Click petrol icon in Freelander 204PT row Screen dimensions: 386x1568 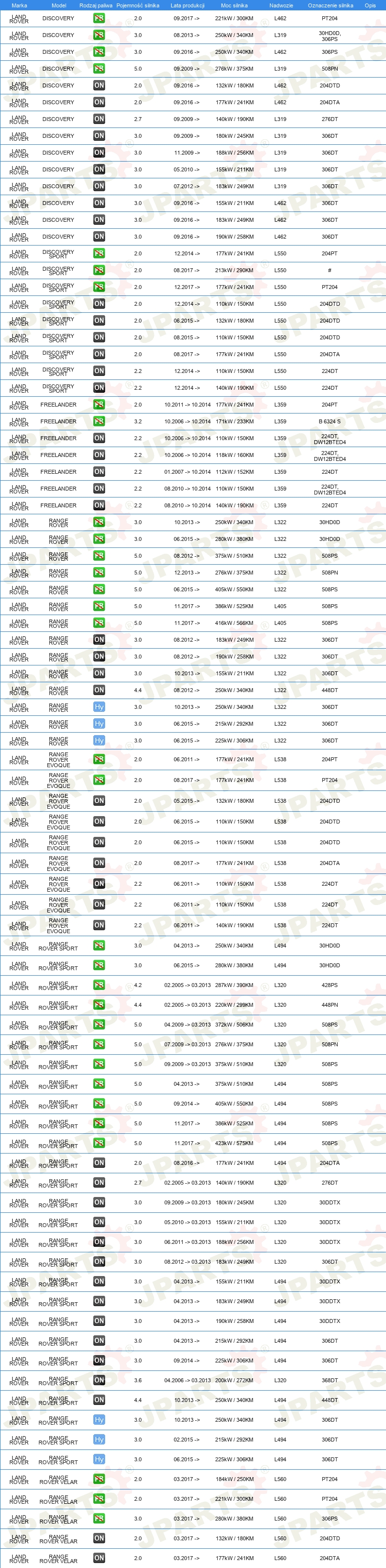pyautogui.click(x=99, y=405)
